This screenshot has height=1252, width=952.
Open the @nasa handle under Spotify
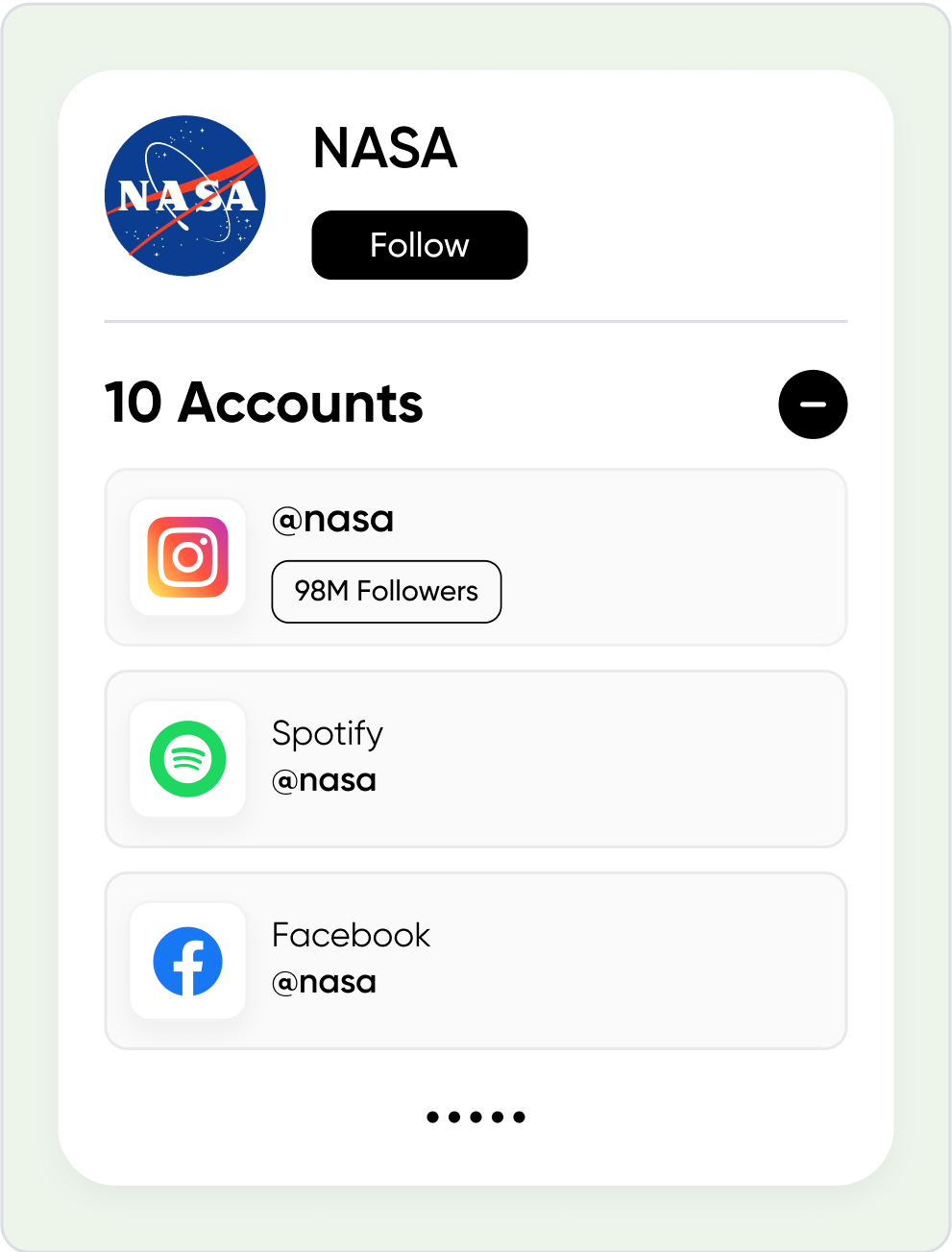point(324,780)
